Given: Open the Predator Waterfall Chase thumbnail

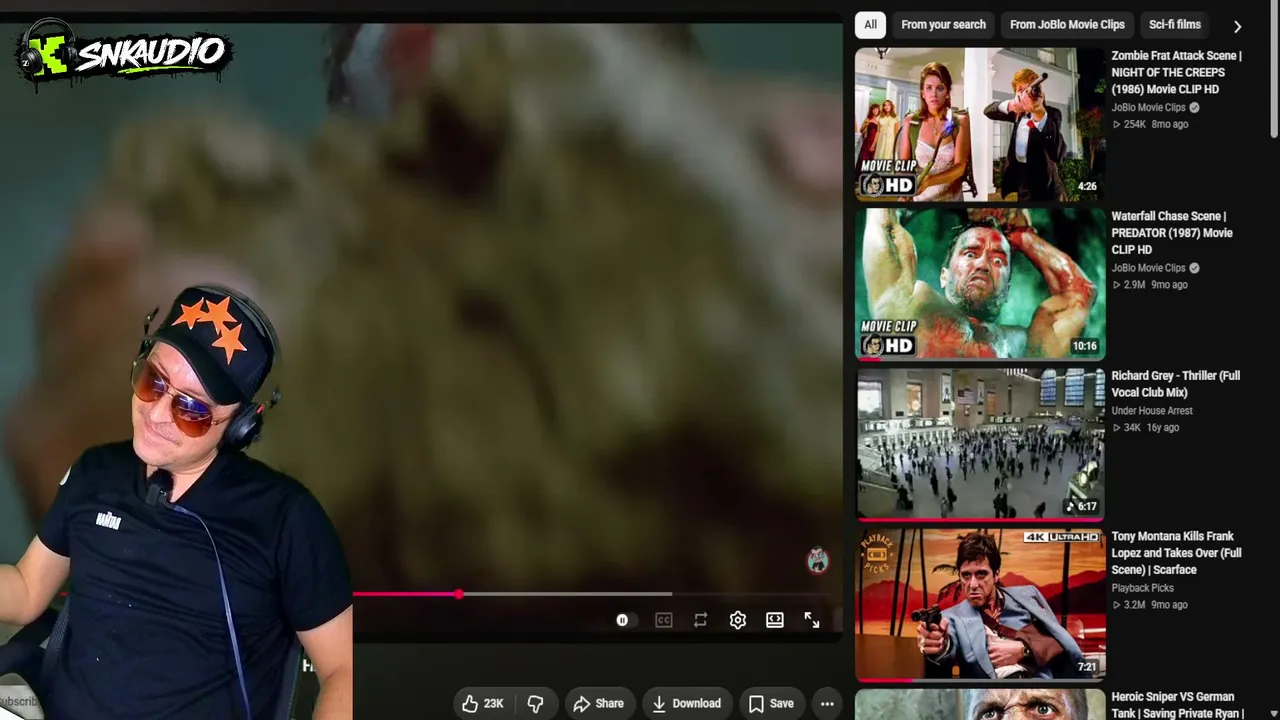Looking at the screenshot, I should 980,284.
